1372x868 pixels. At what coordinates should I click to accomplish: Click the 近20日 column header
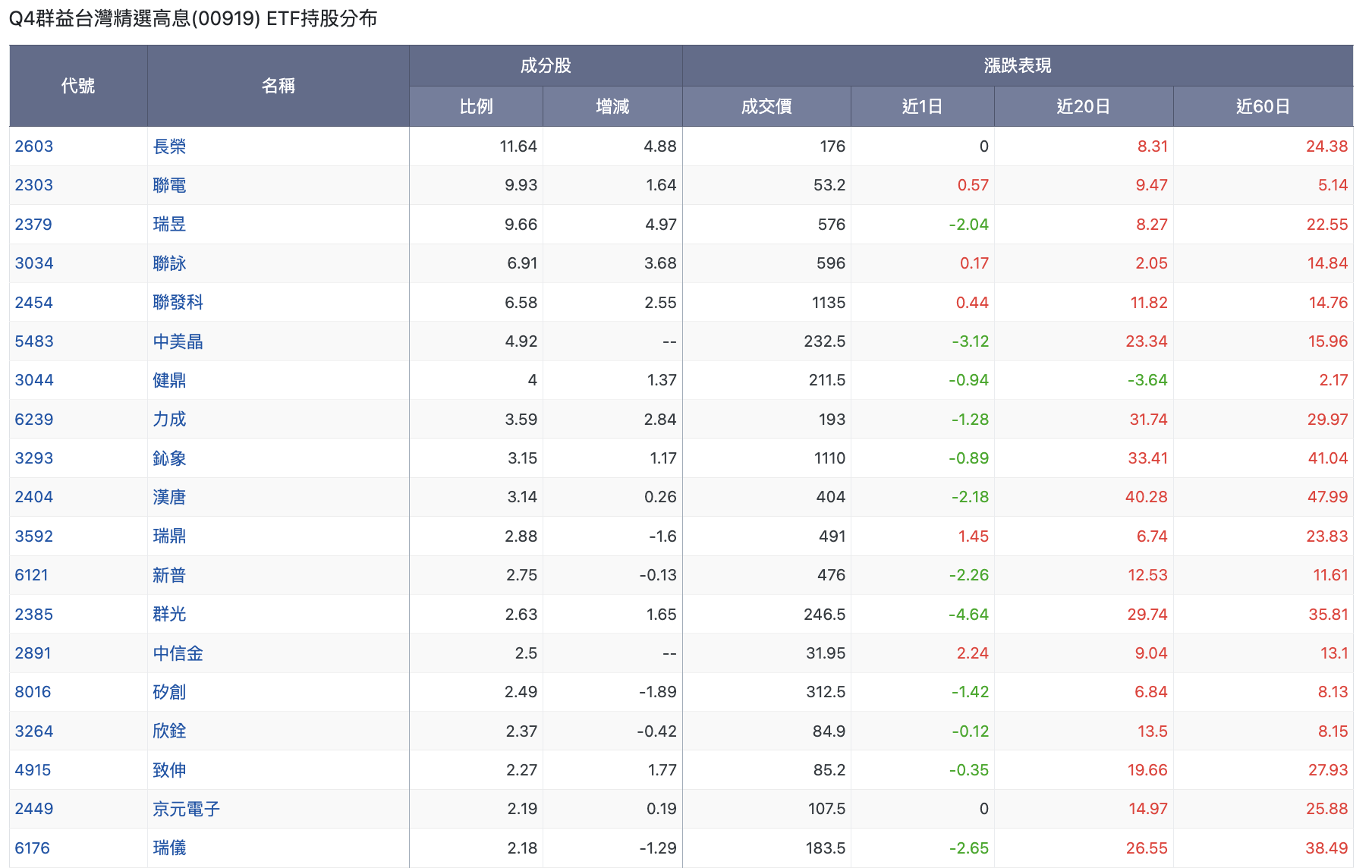(x=1083, y=106)
